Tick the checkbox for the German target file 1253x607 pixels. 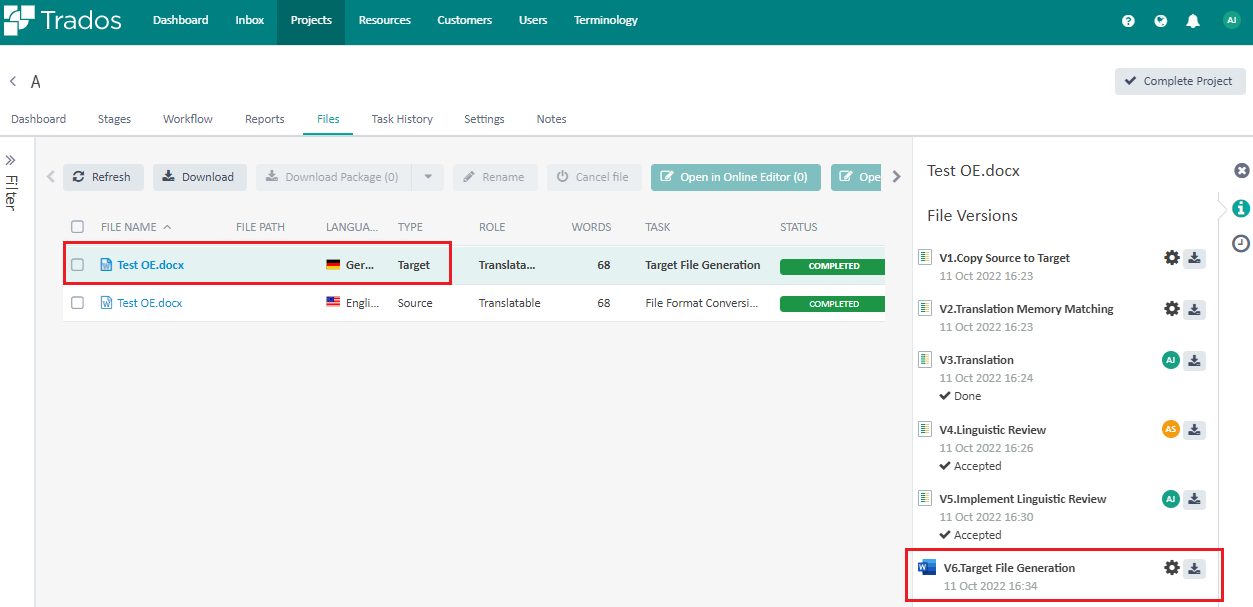[x=78, y=265]
